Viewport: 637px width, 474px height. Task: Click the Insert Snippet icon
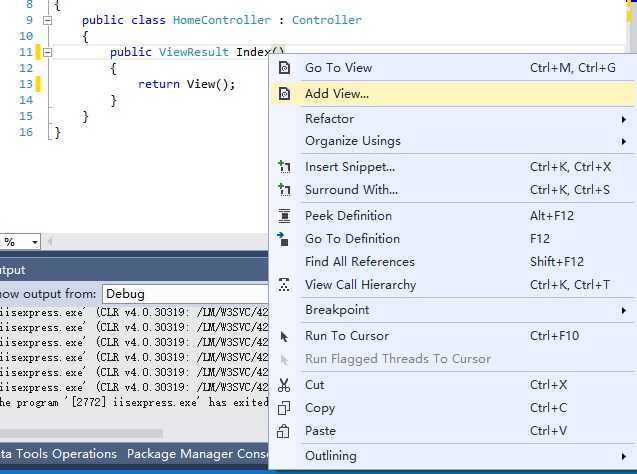[284, 167]
